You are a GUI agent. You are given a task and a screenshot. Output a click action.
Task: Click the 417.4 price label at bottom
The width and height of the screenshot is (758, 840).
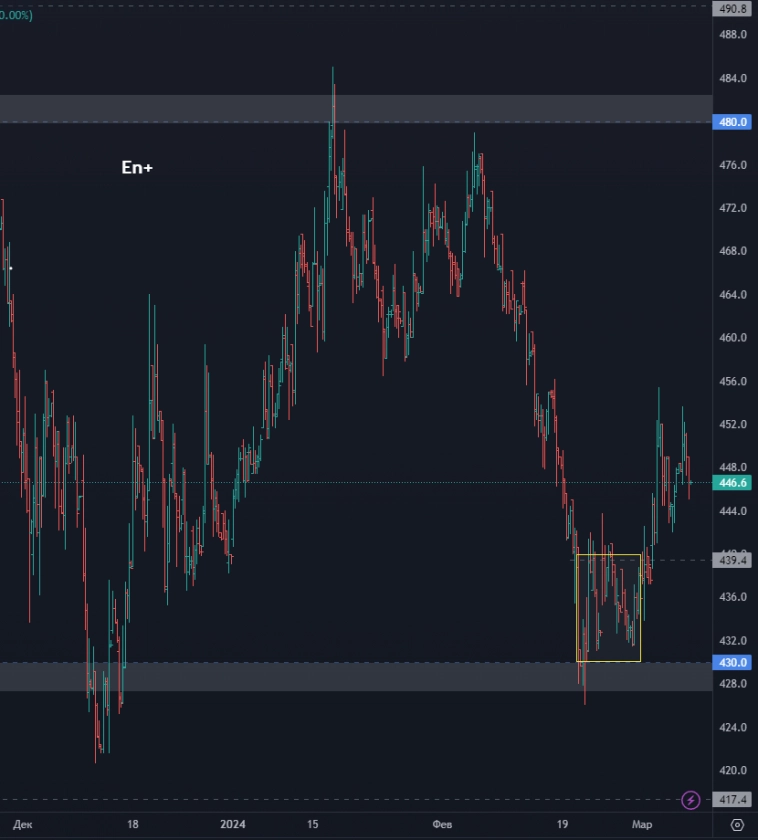tap(733, 800)
